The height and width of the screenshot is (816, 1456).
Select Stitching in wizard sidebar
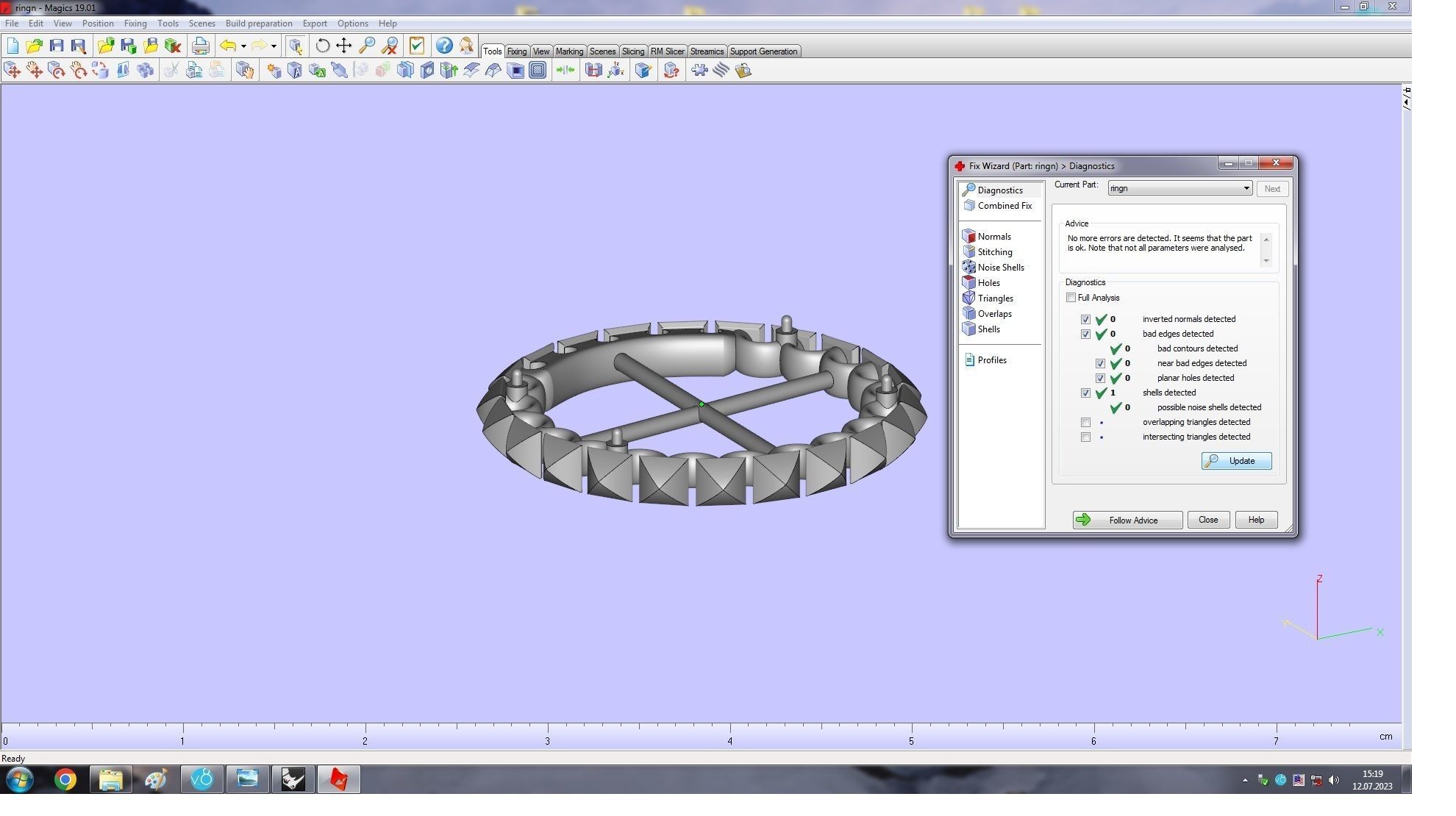(988, 252)
